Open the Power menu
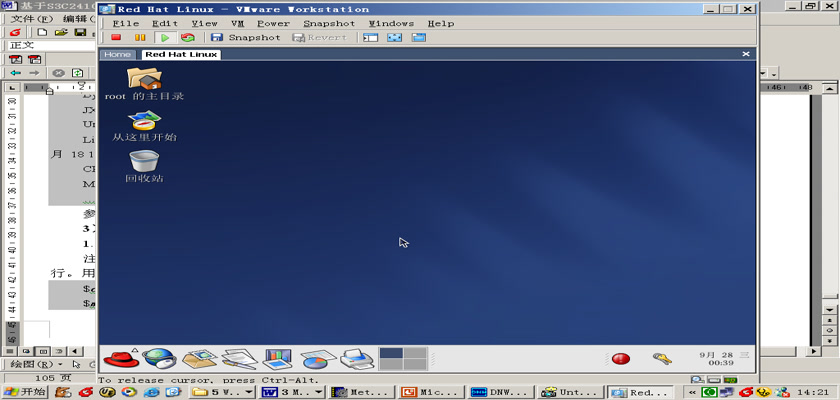Viewport: 840px width, 400px height. point(273,24)
